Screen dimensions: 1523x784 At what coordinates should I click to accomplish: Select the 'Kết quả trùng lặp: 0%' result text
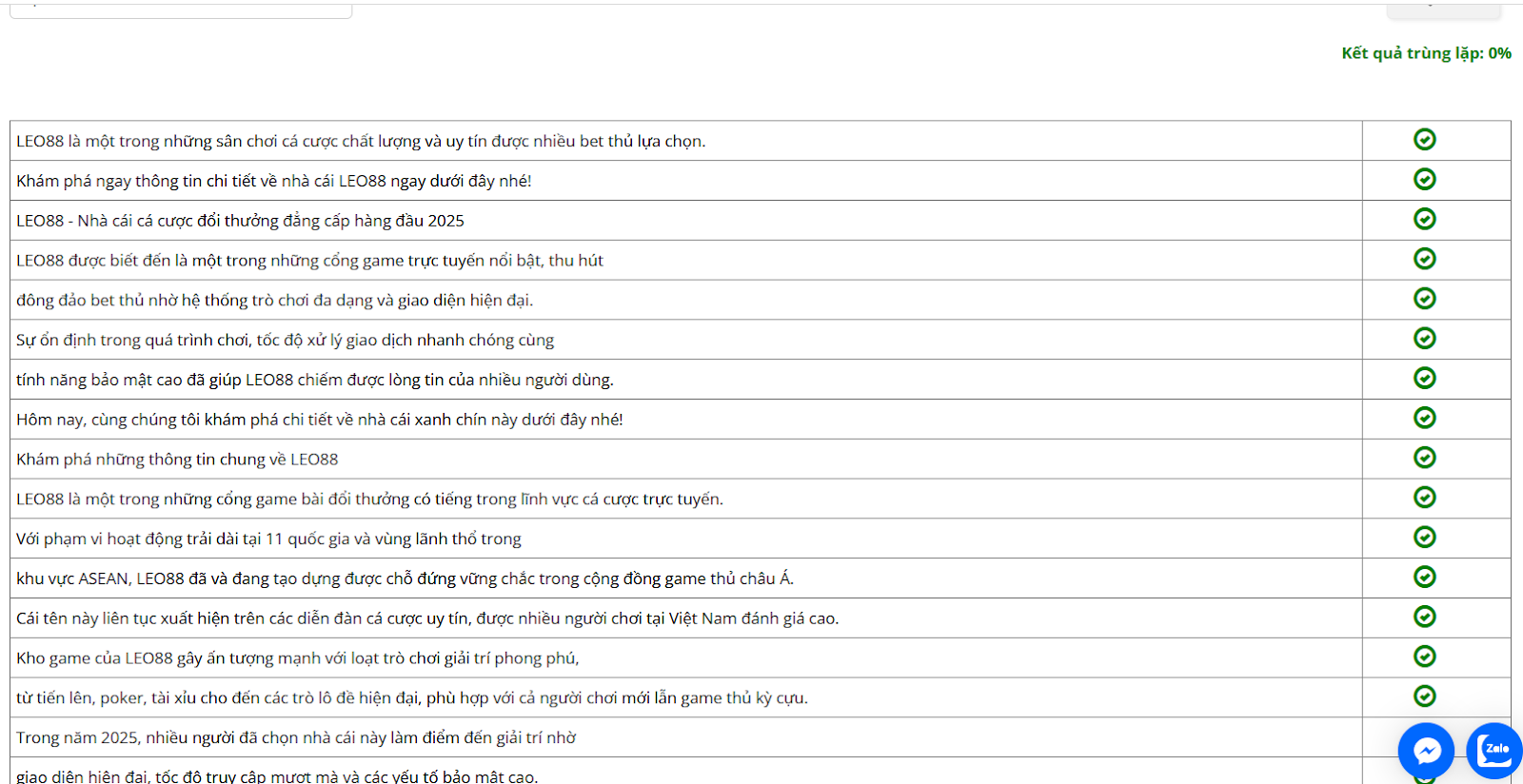(1426, 53)
